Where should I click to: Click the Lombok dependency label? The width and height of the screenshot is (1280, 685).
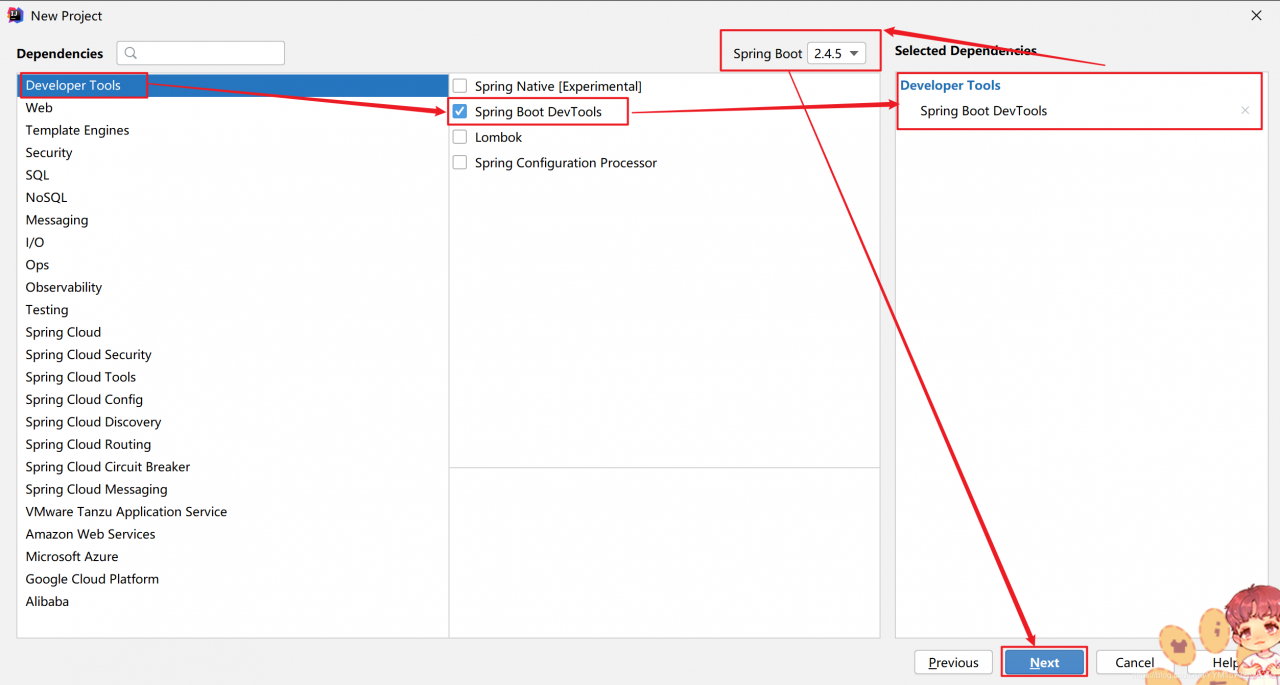(499, 137)
